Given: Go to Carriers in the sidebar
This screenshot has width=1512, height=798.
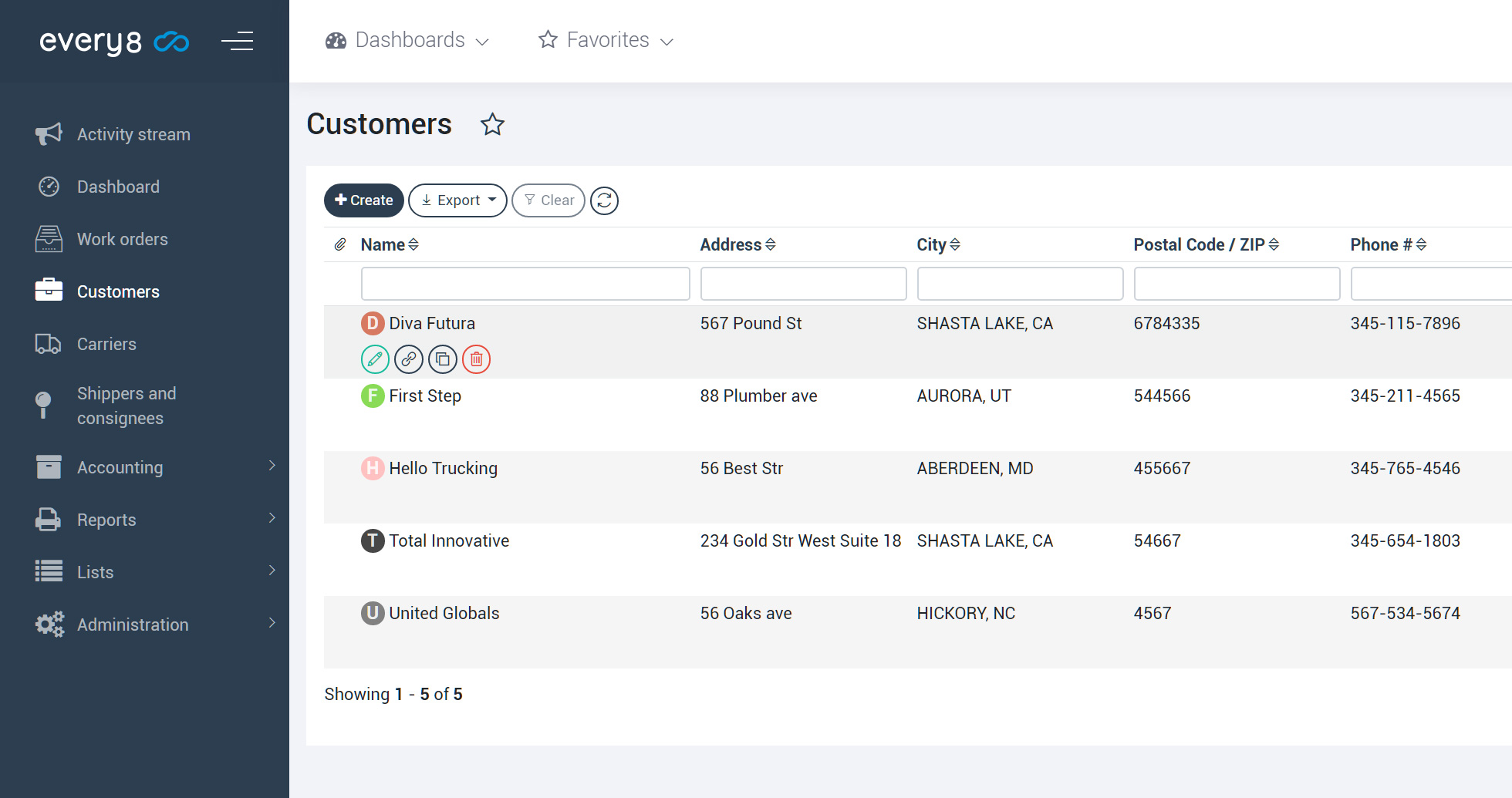Looking at the screenshot, I should click(106, 344).
